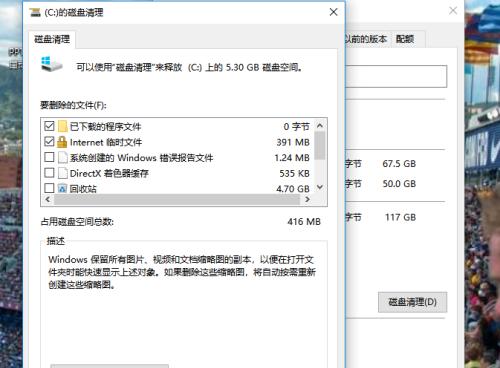This screenshot has height=368, width=500.
Task: Select the 回收站 row text
Action: click(83, 189)
